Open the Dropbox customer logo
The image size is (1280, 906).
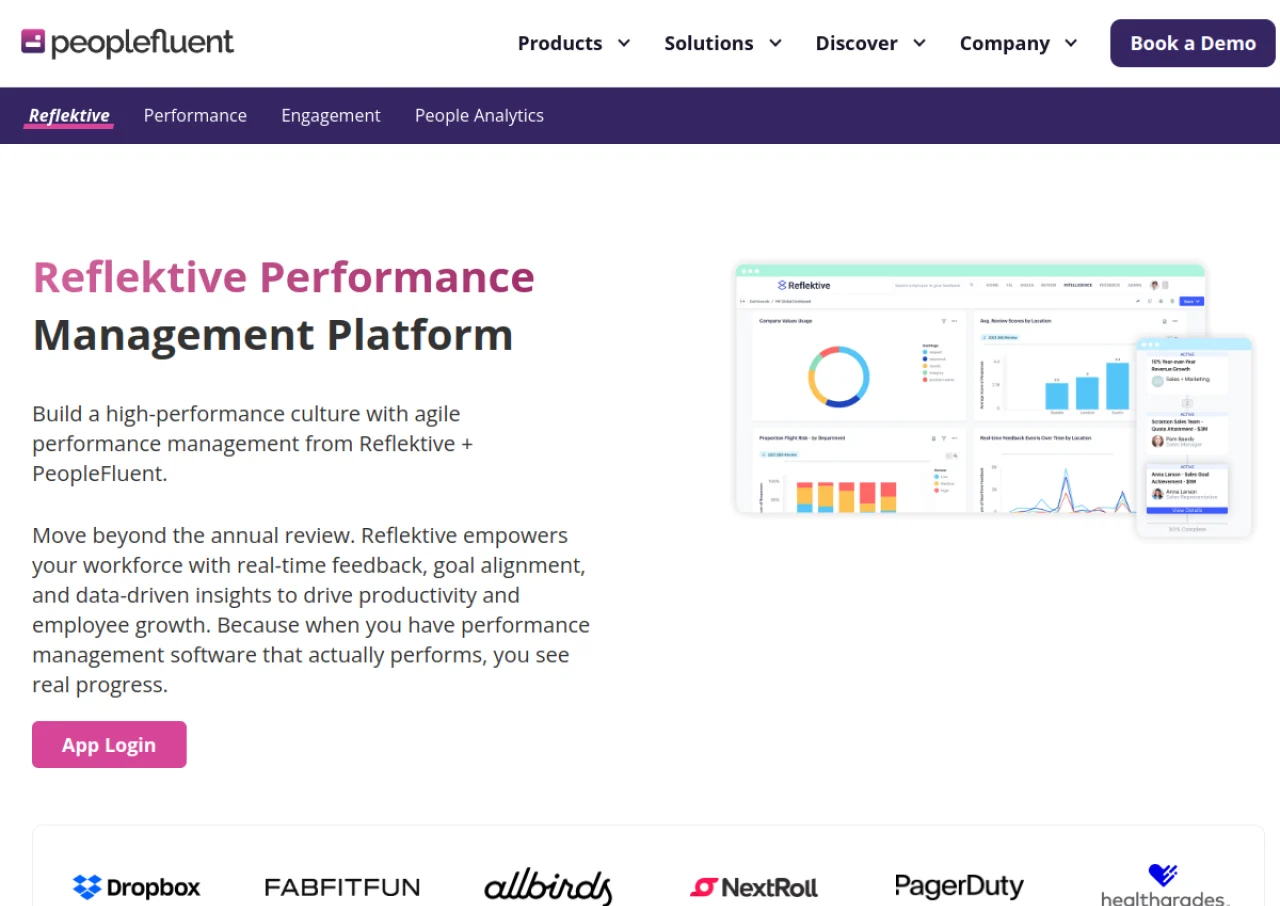(x=136, y=886)
